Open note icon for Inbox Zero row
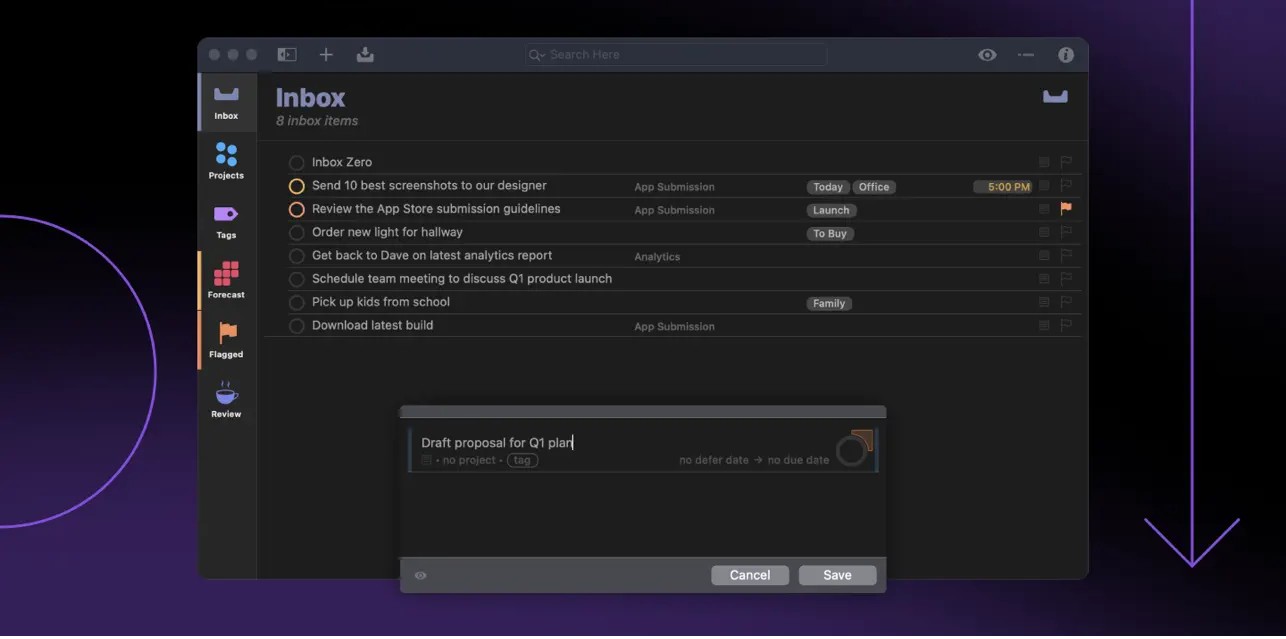Image resolution: width=1286 pixels, height=639 pixels. [x=1044, y=162]
